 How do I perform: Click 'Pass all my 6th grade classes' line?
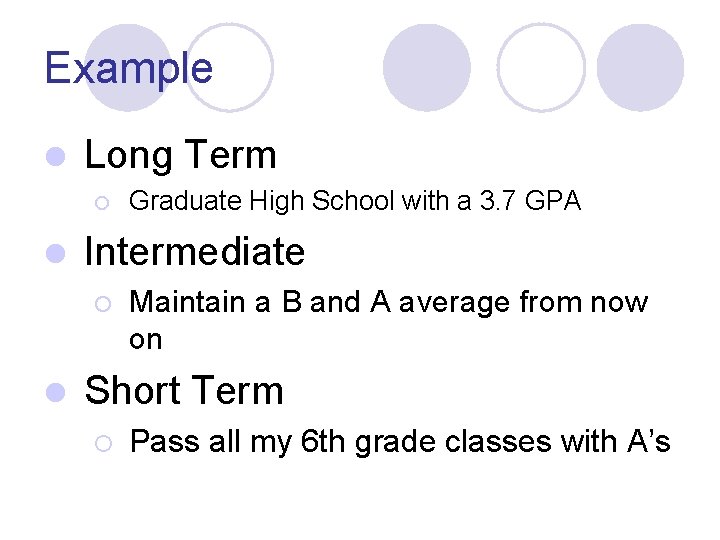(x=400, y=441)
